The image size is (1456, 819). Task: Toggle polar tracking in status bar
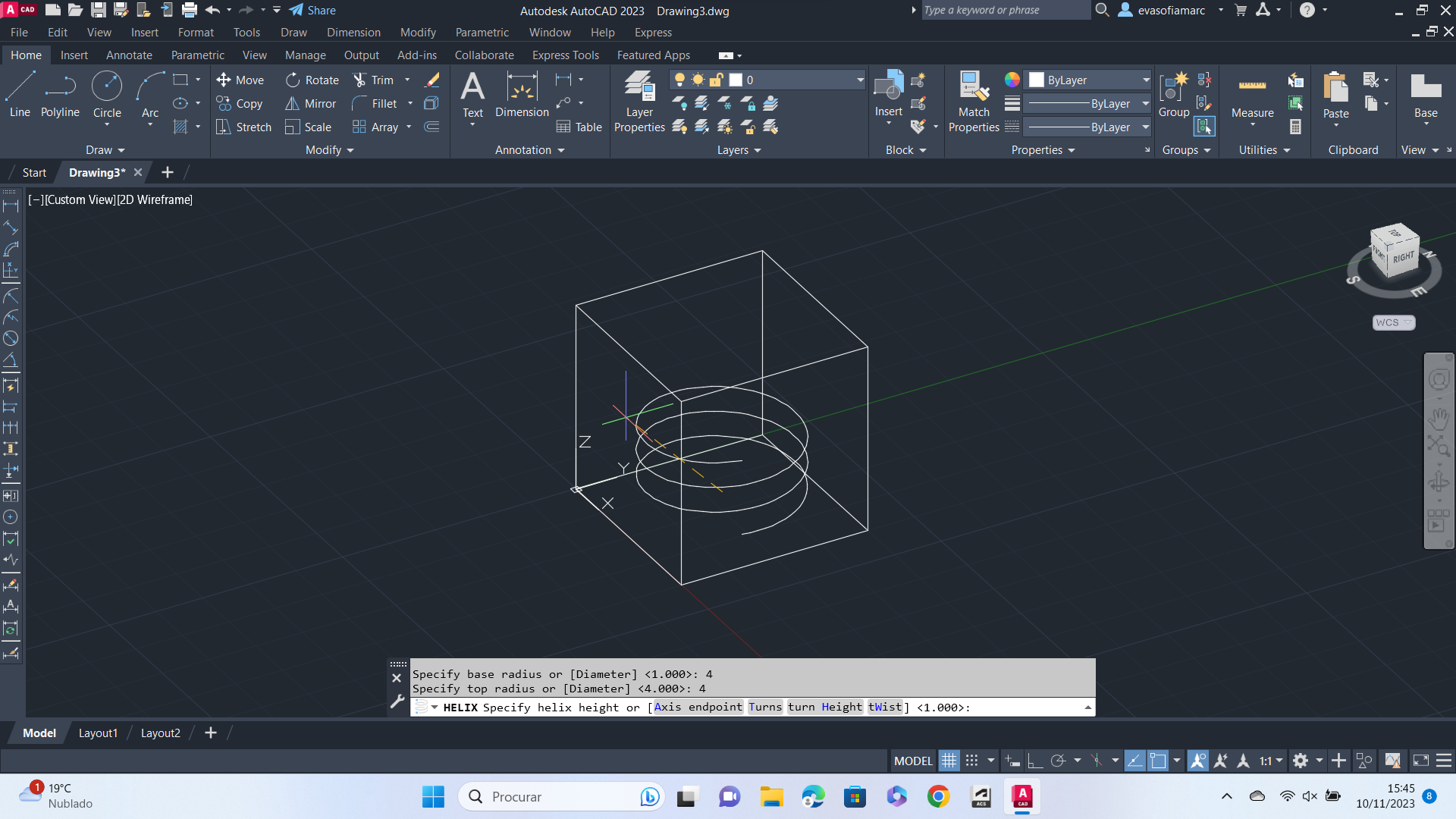(x=1059, y=761)
